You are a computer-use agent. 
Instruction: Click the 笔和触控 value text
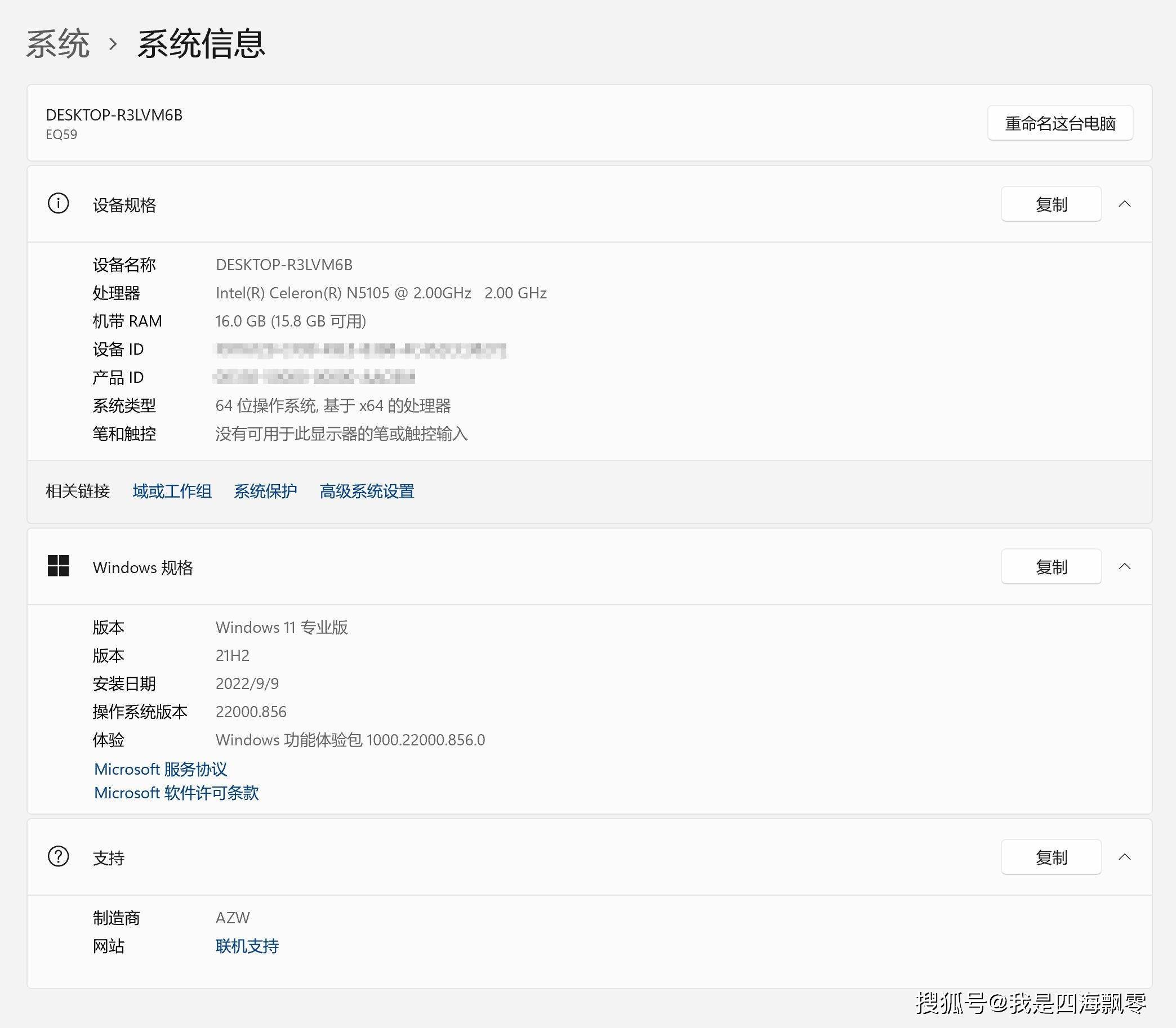pos(341,433)
